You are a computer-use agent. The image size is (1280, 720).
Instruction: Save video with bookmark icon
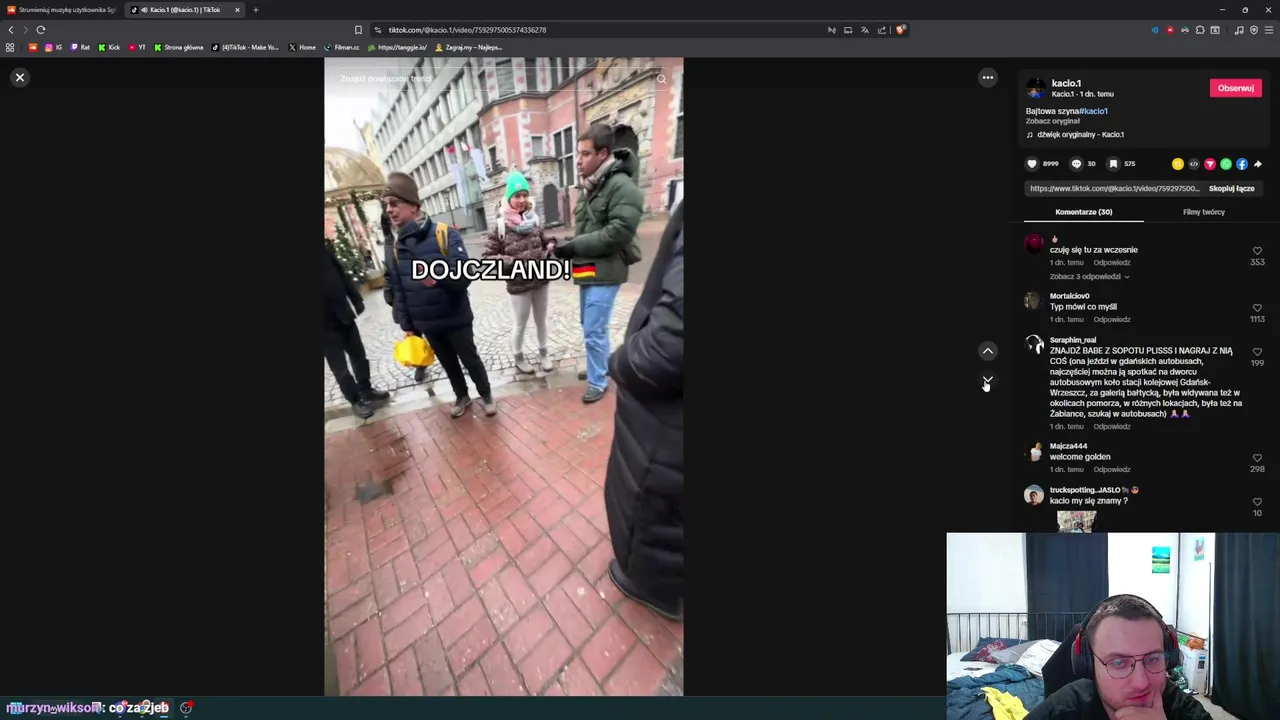(x=1113, y=164)
